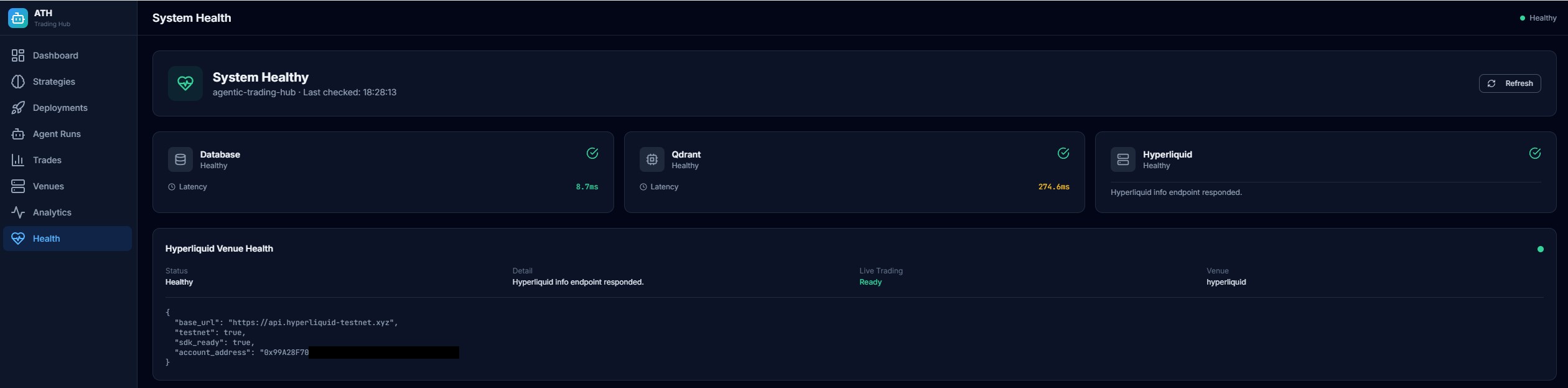The image size is (1568, 388).
Task: Click the Database green checkmark status icon
Action: coord(592,153)
